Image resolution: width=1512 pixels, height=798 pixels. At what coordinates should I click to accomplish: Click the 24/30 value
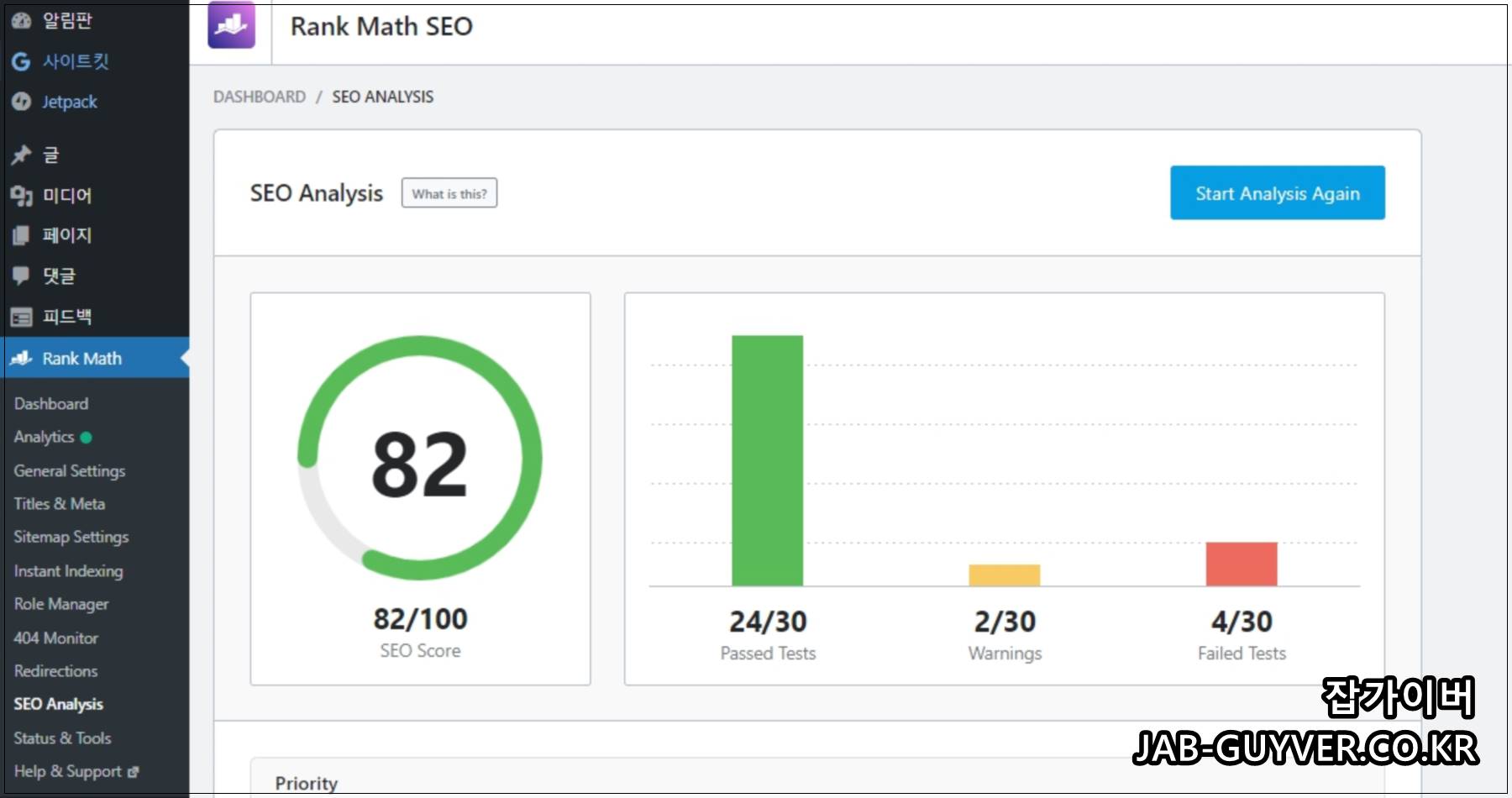tap(768, 622)
